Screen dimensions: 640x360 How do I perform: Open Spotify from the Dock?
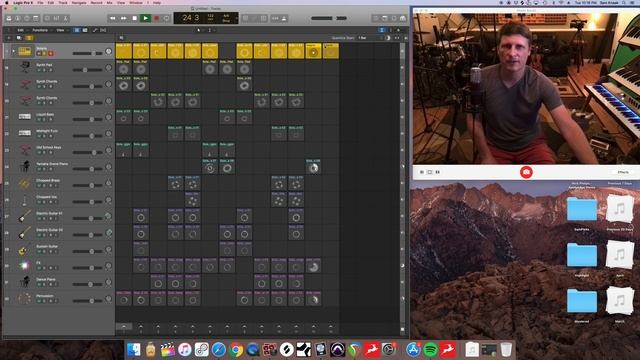pyautogui.click(x=431, y=349)
